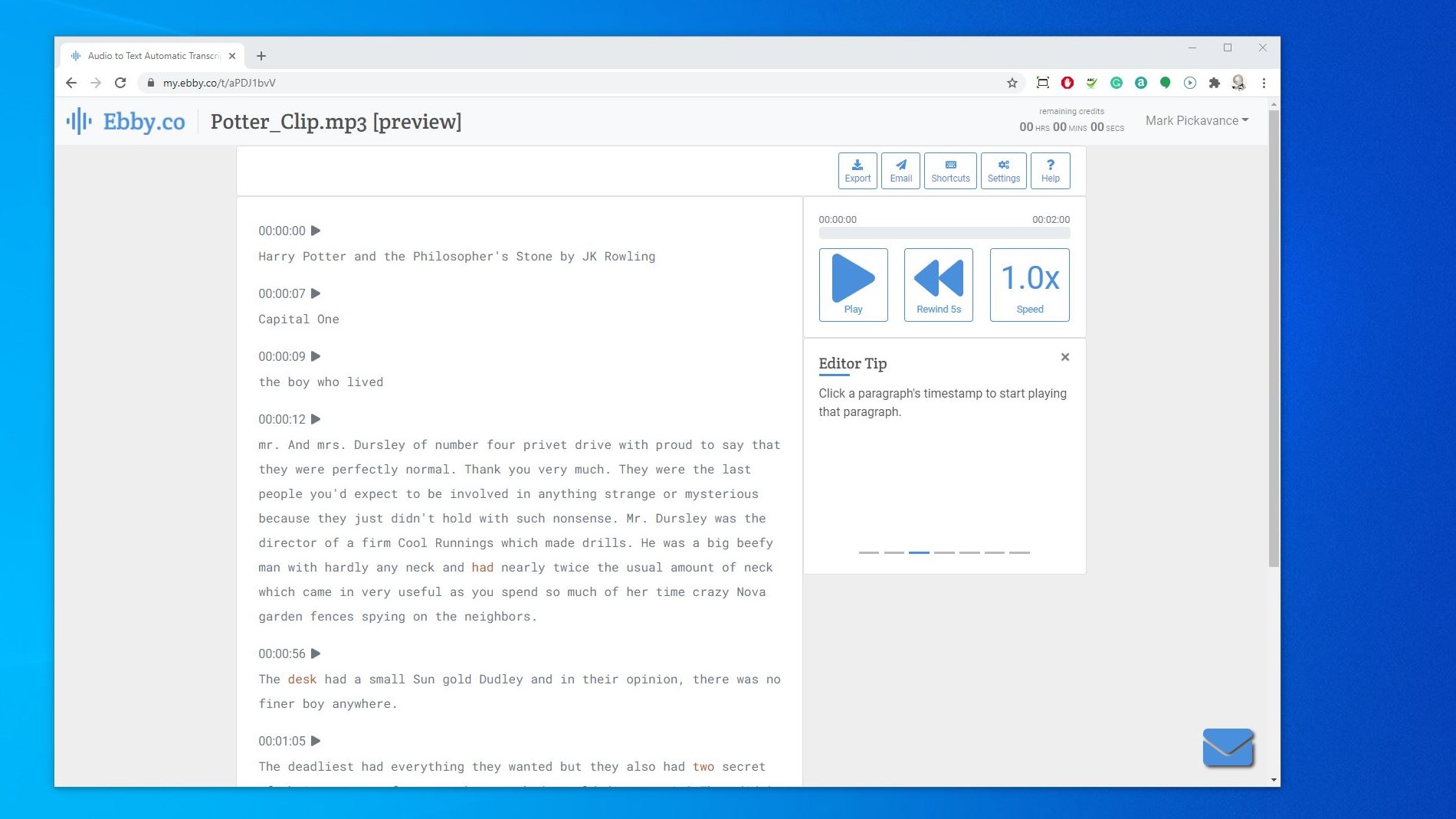This screenshot has height=819, width=1456.
Task: Click the Export button
Action: coord(858,170)
